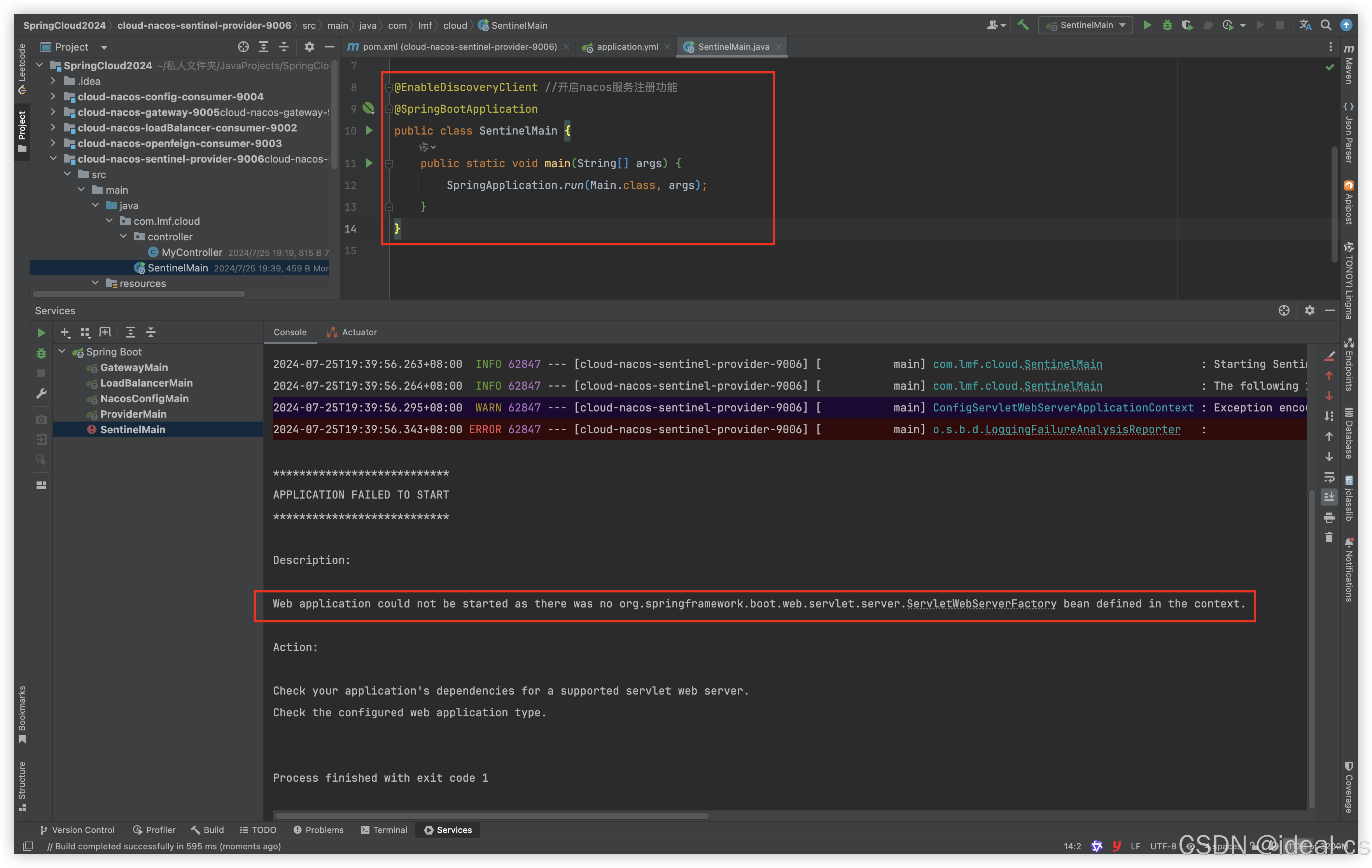Viewport: 1372px width, 868px height.
Task: Click the Debug bug icon in top toolbar
Action: coord(1167,25)
